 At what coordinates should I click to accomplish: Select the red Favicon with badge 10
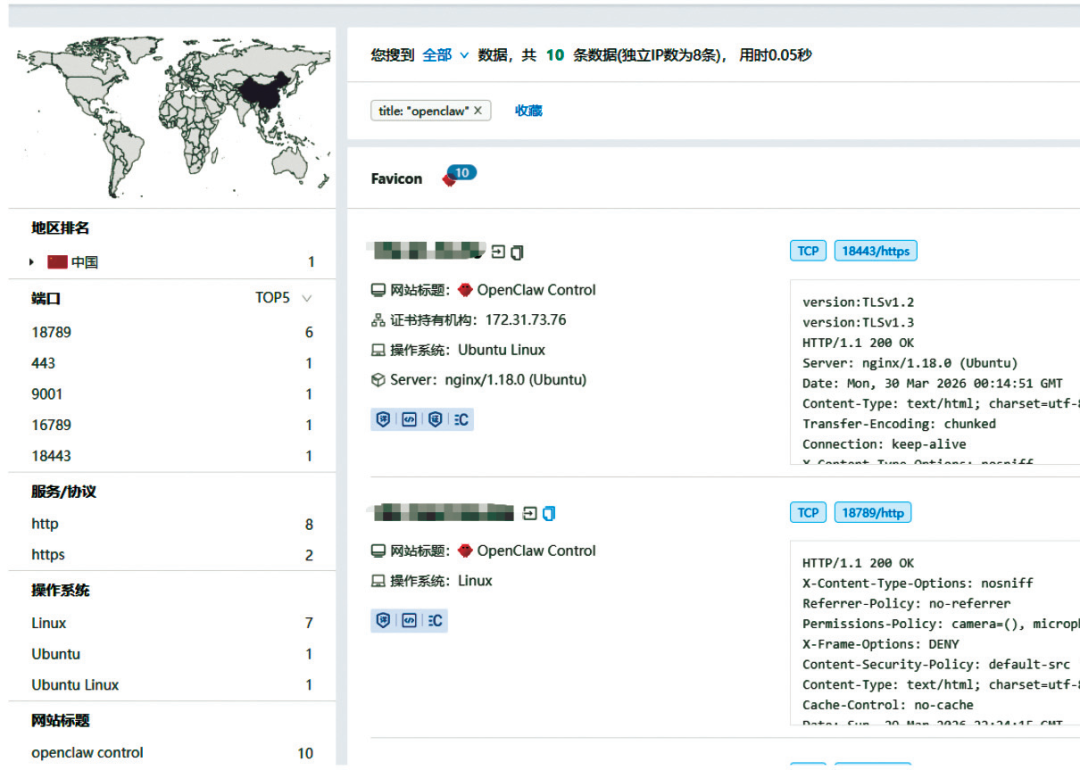coord(459,176)
